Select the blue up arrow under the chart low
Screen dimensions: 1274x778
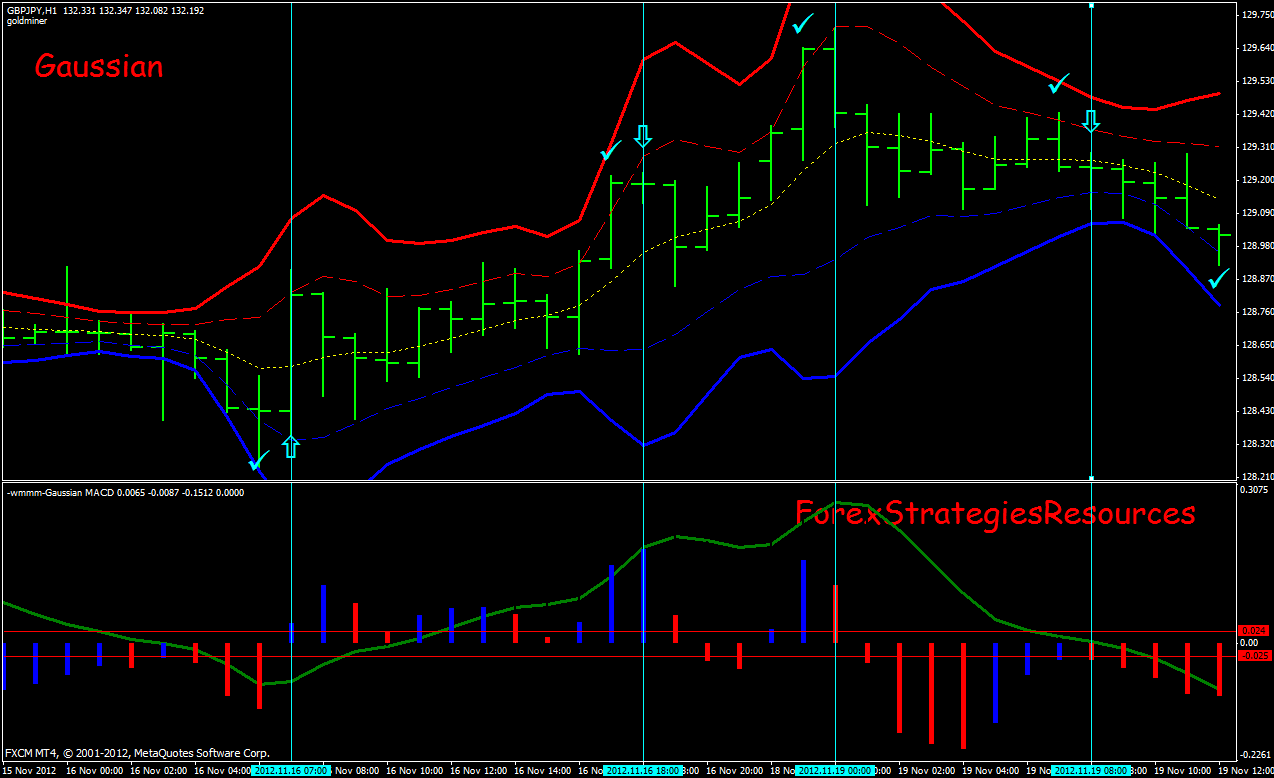click(291, 446)
